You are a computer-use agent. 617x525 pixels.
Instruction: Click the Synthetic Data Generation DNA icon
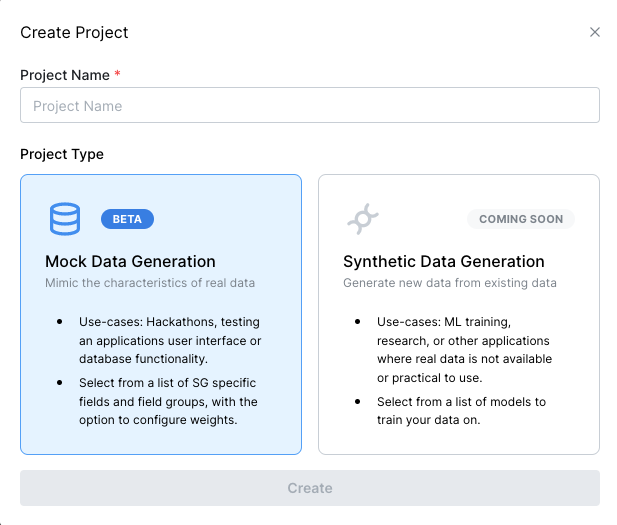361,218
